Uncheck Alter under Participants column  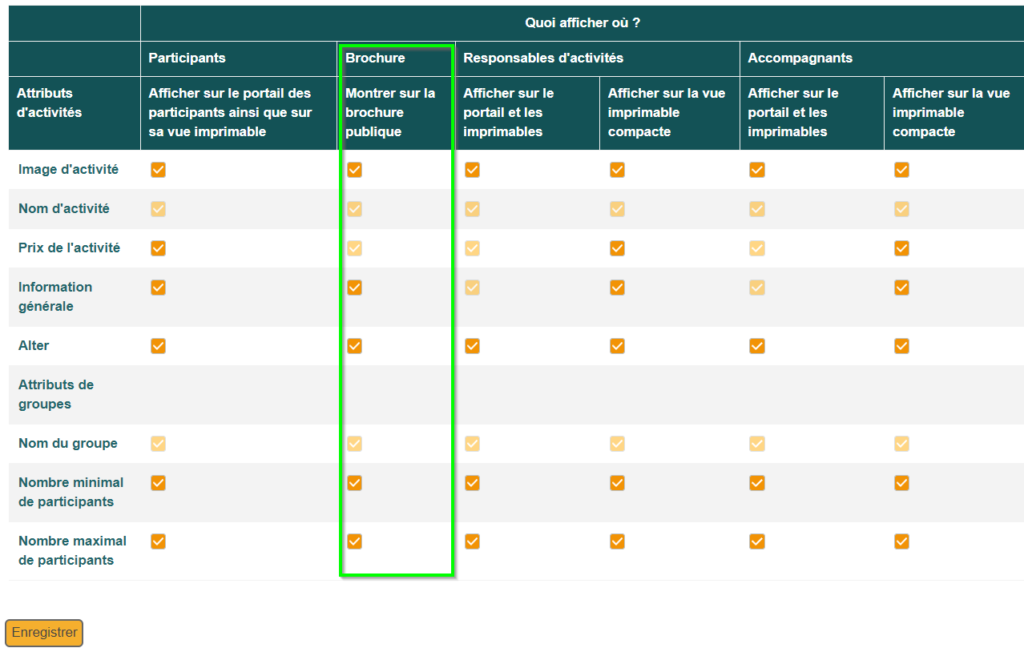158,346
